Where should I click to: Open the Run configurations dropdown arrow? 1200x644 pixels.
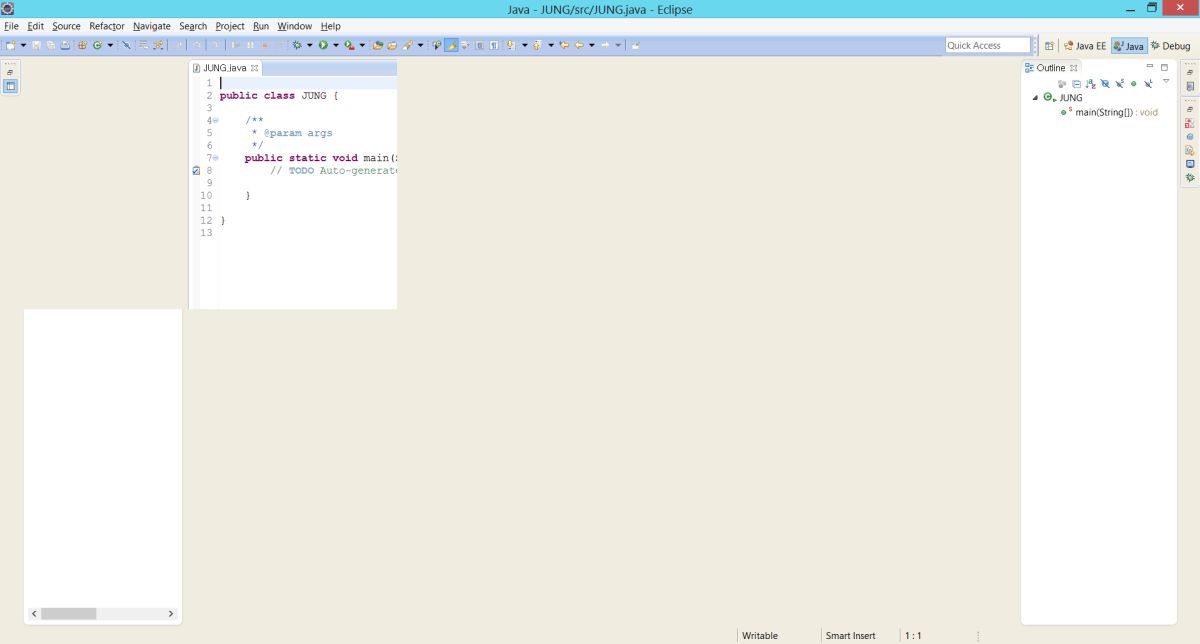pyautogui.click(x=336, y=45)
